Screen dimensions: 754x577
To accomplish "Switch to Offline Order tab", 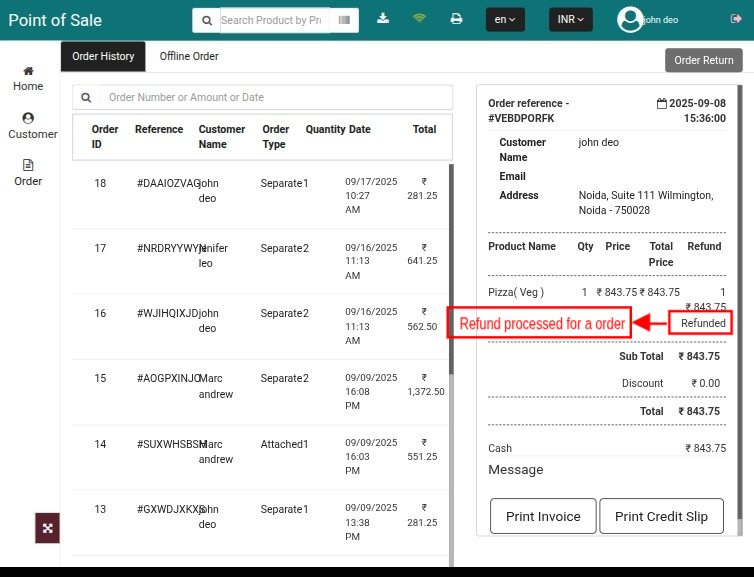I will pos(189,56).
